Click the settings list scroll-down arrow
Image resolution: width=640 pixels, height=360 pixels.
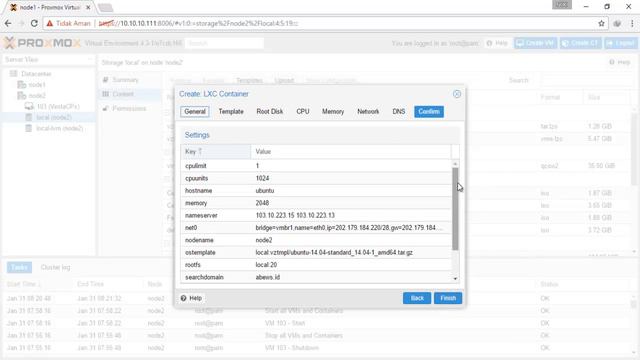coord(455,279)
